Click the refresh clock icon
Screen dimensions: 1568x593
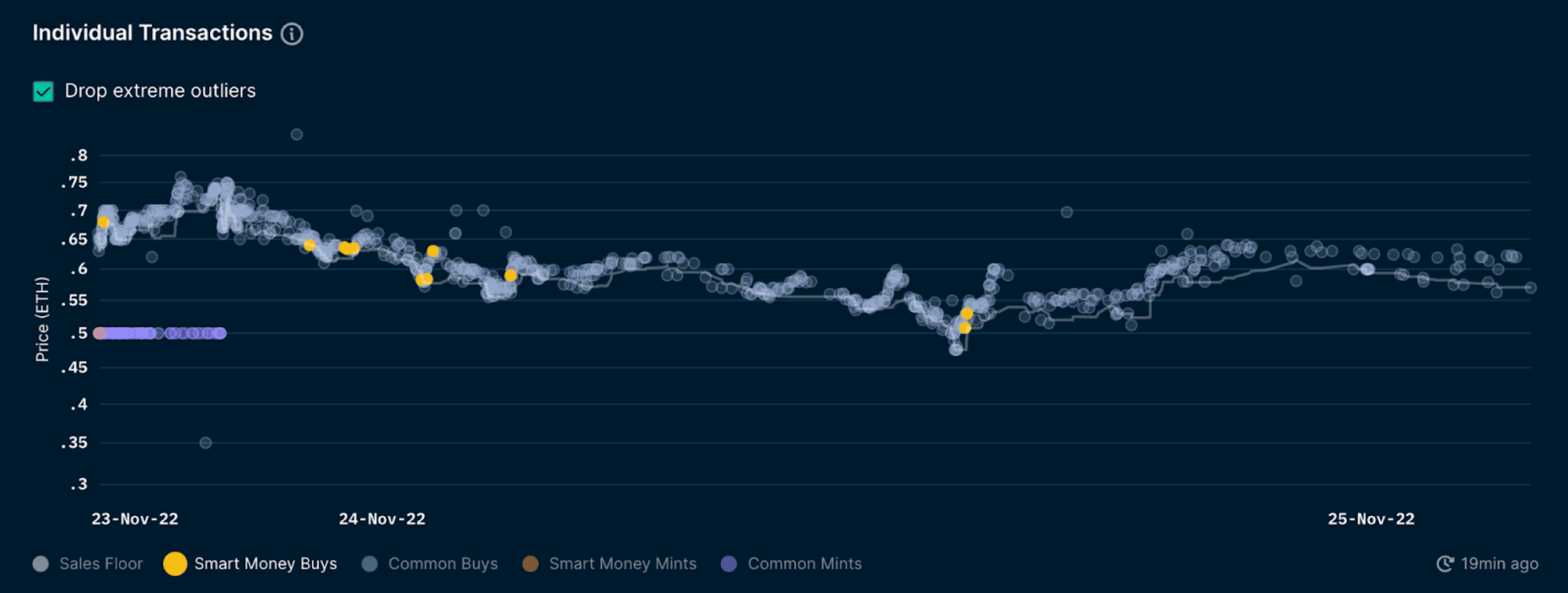pyautogui.click(x=1444, y=564)
